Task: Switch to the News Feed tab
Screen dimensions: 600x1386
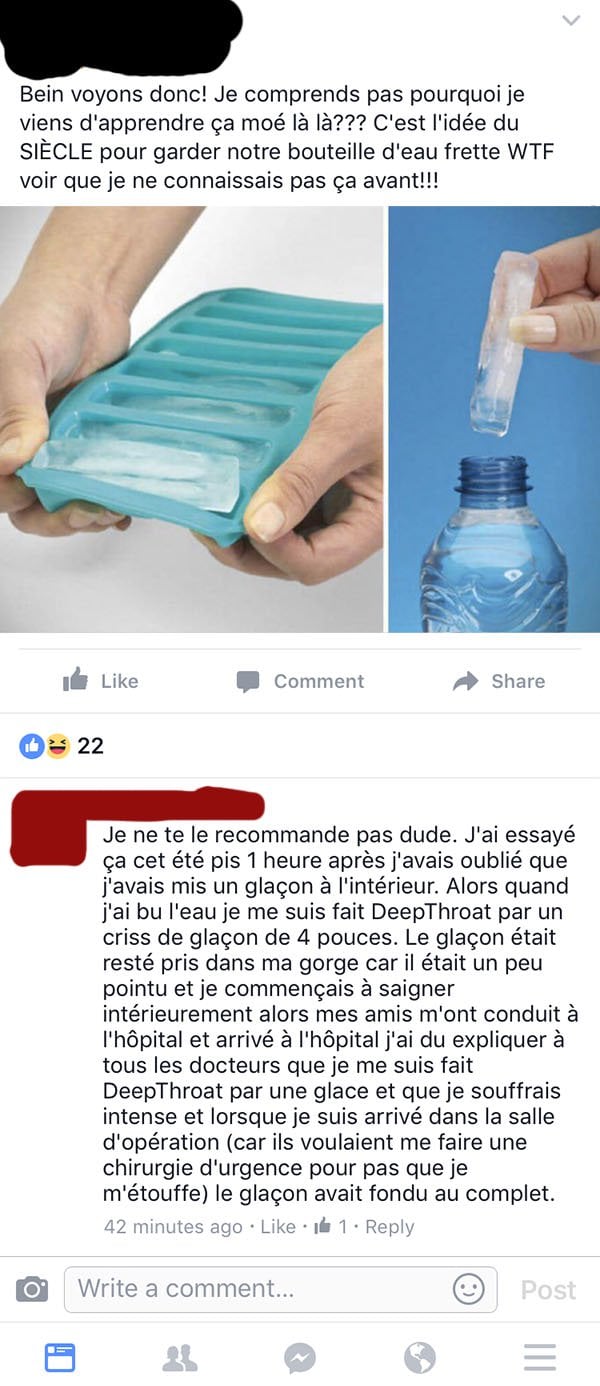Action: [60, 1357]
